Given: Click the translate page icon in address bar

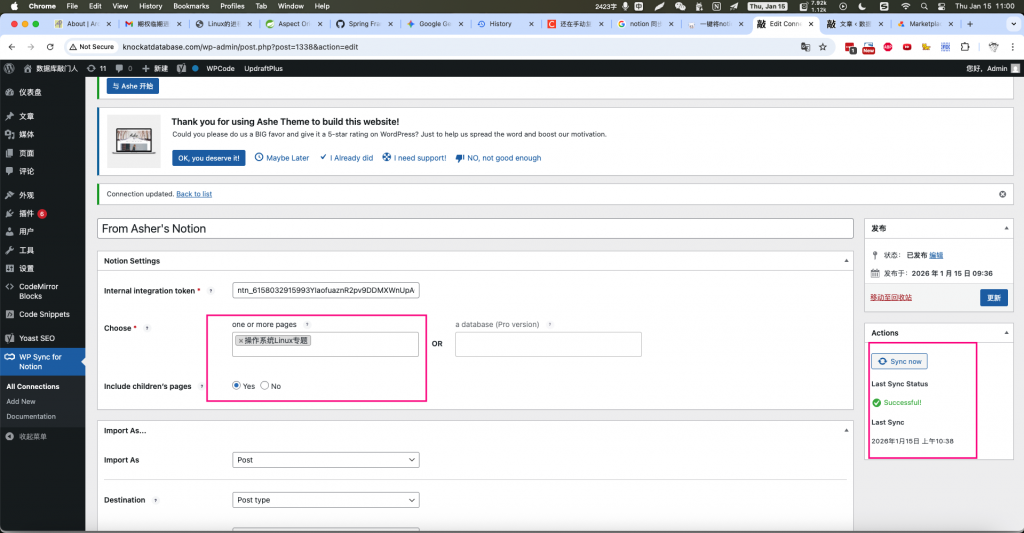Looking at the screenshot, I should coord(805,47).
